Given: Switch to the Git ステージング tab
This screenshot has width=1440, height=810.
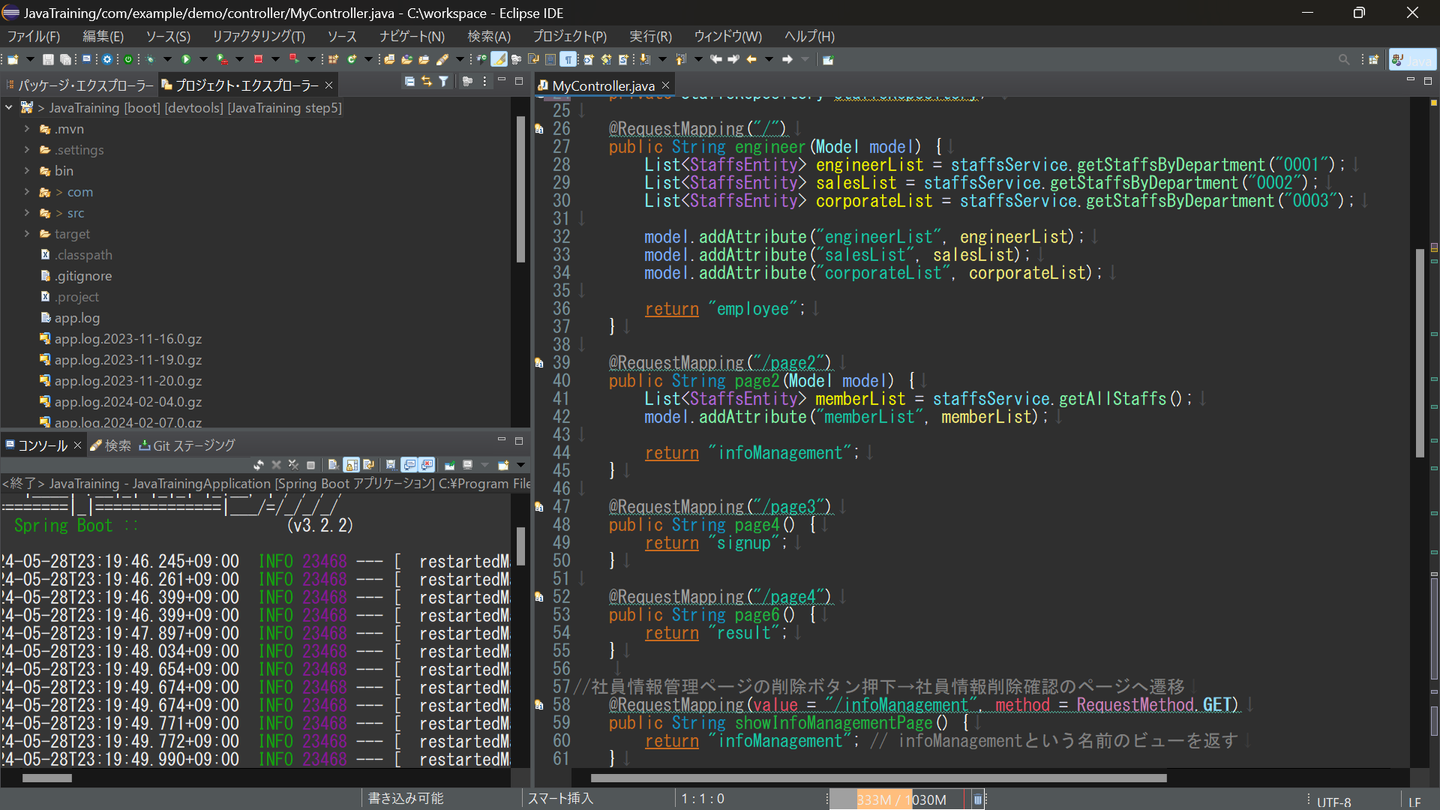Looking at the screenshot, I should [x=187, y=446].
